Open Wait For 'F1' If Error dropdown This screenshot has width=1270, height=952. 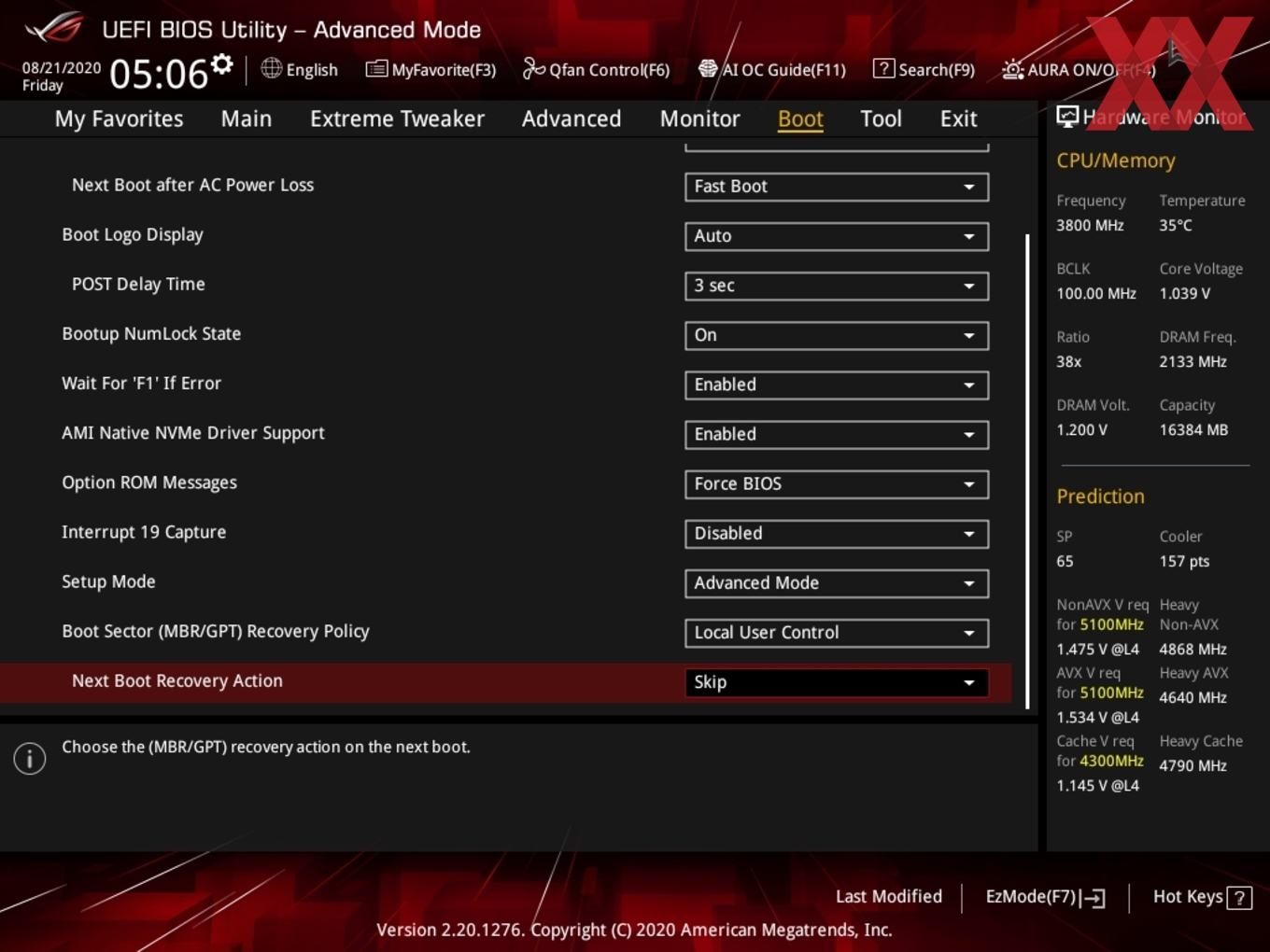coord(837,385)
